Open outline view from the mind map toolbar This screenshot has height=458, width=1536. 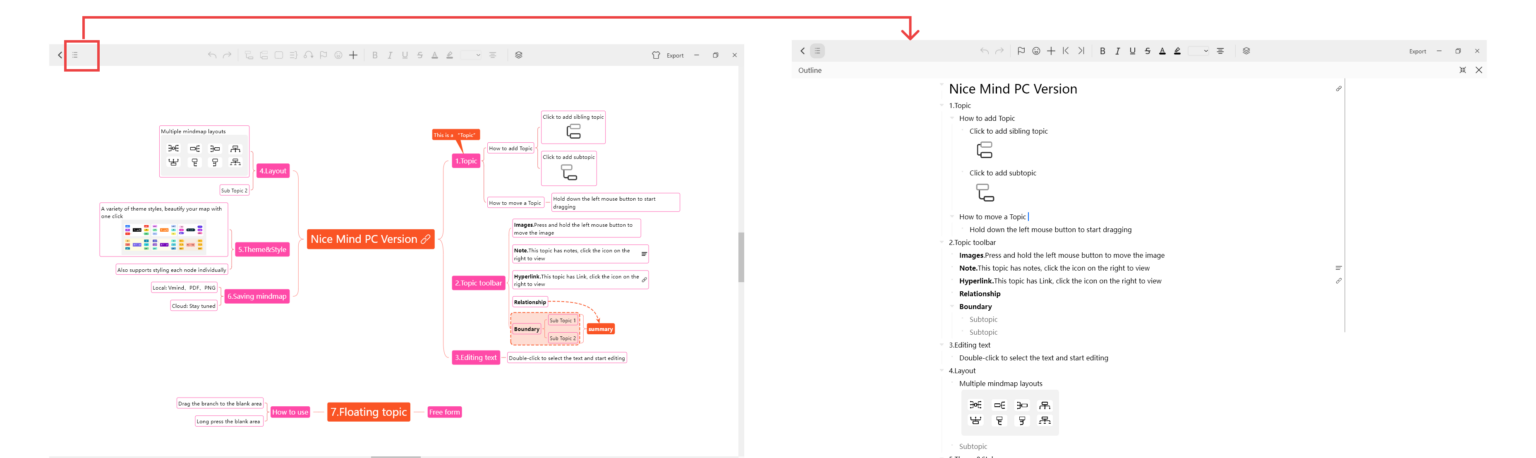(74, 55)
